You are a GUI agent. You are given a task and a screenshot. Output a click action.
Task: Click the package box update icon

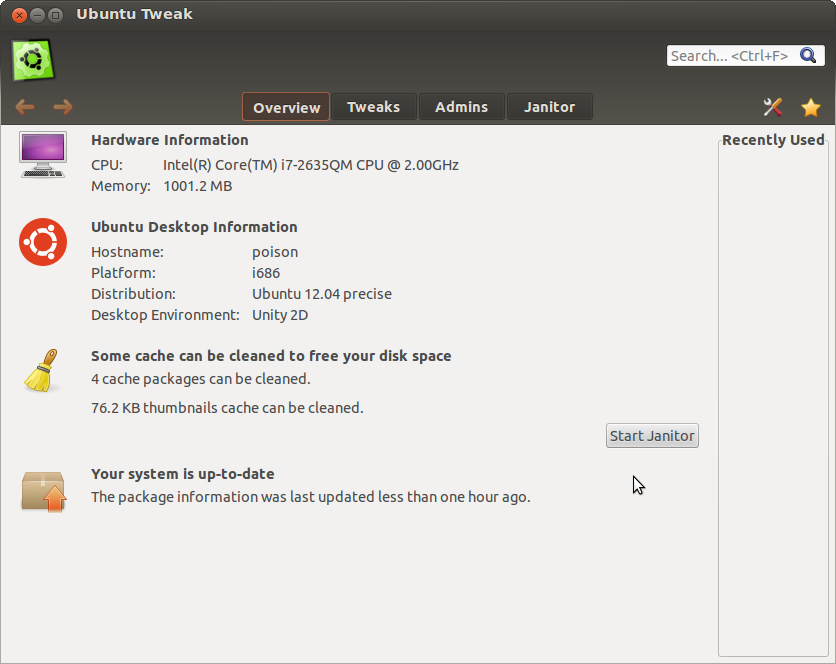click(x=43, y=491)
